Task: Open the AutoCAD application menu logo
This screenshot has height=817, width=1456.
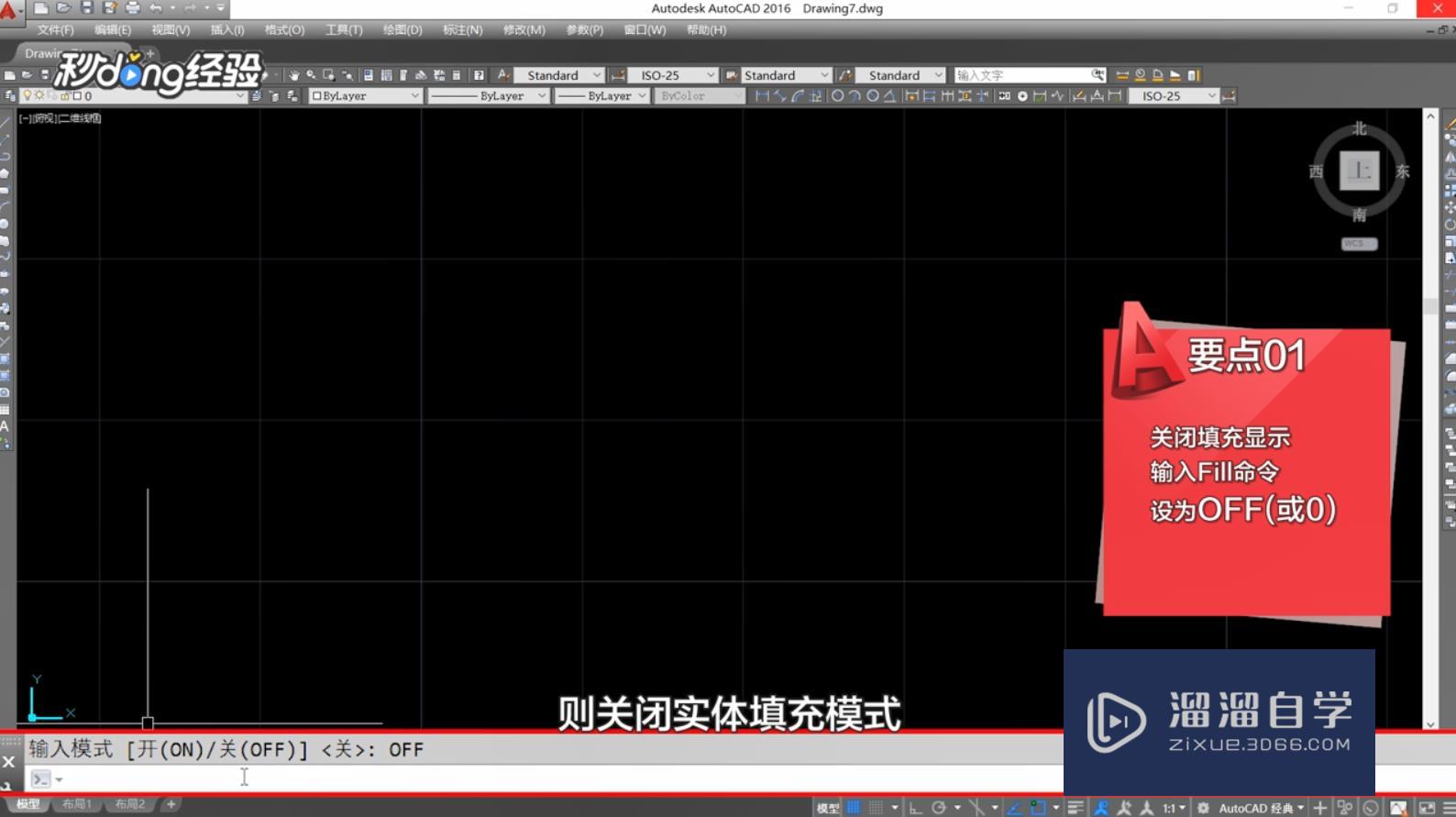Action: (x=8, y=10)
